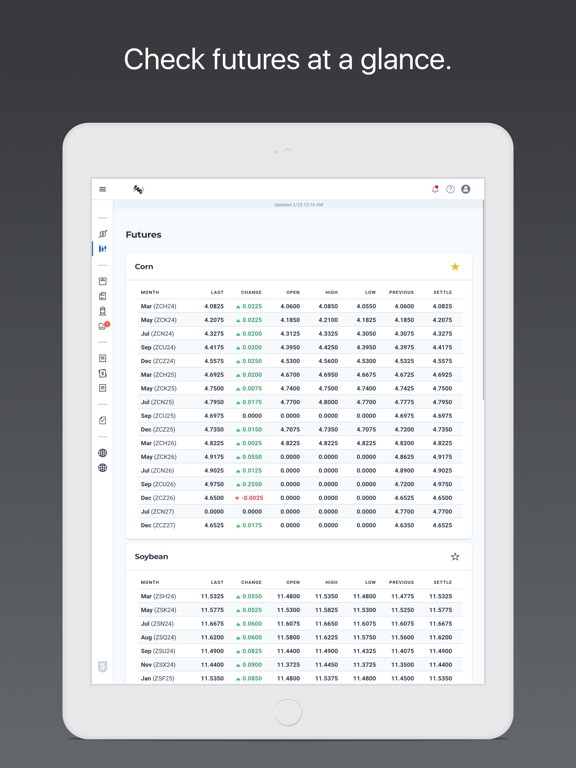Open the sidebar icon with red badge
576x768 pixels.
103,326
